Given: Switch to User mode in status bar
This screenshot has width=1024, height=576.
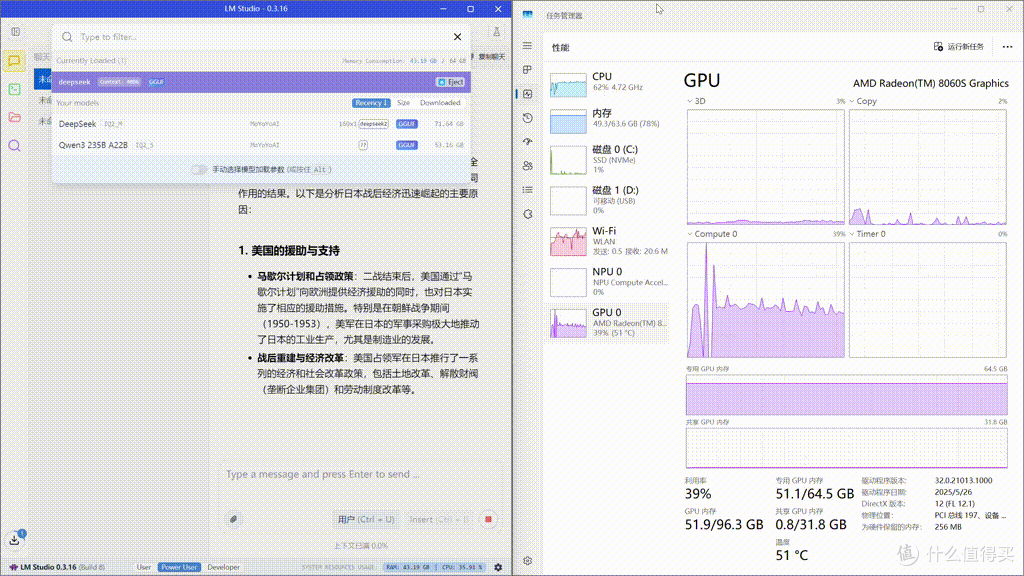Looking at the screenshot, I should tap(144, 567).
